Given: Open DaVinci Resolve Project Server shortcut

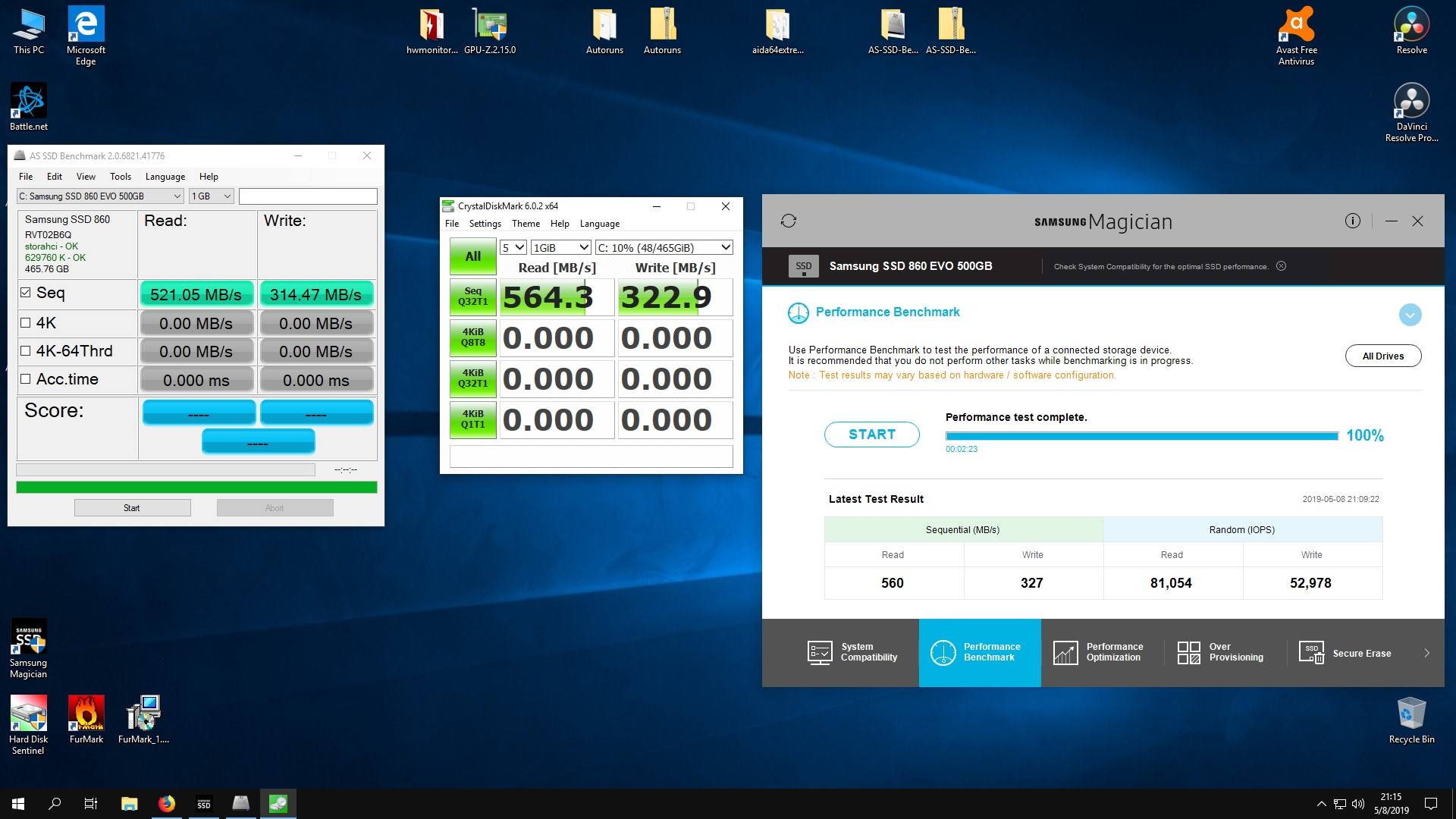Looking at the screenshot, I should pyautogui.click(x=1411, y=113).
